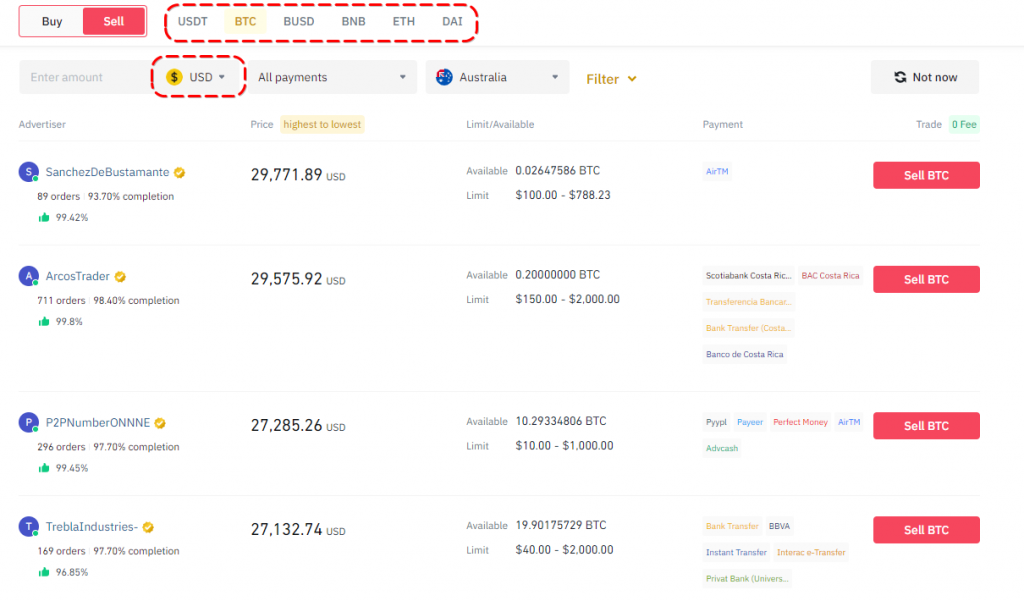Screen dimensions: 1024x601
Task: Click the refresh icon beside Not now
Action: [x=900, y=77]
